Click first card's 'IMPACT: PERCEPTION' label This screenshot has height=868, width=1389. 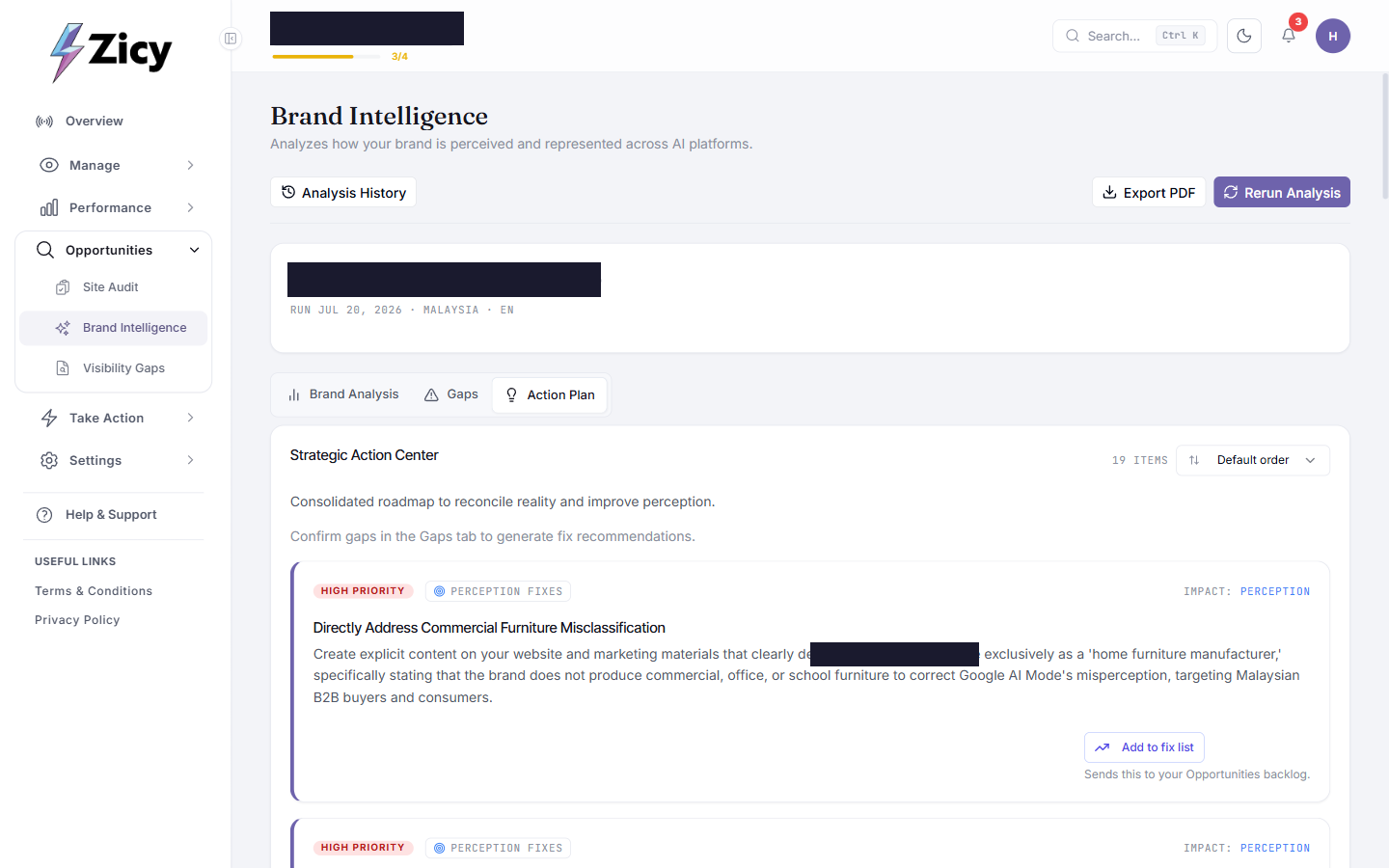click(x=1247, y=591)
